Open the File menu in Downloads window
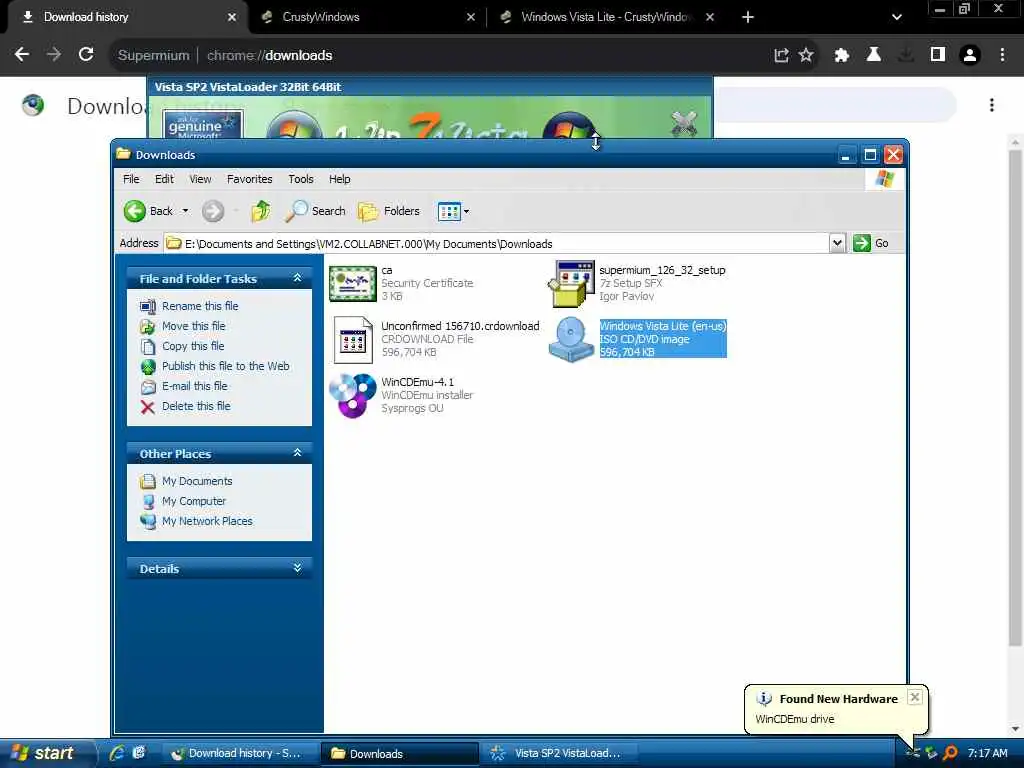The image size is (1024, 768). click(131, 179)
